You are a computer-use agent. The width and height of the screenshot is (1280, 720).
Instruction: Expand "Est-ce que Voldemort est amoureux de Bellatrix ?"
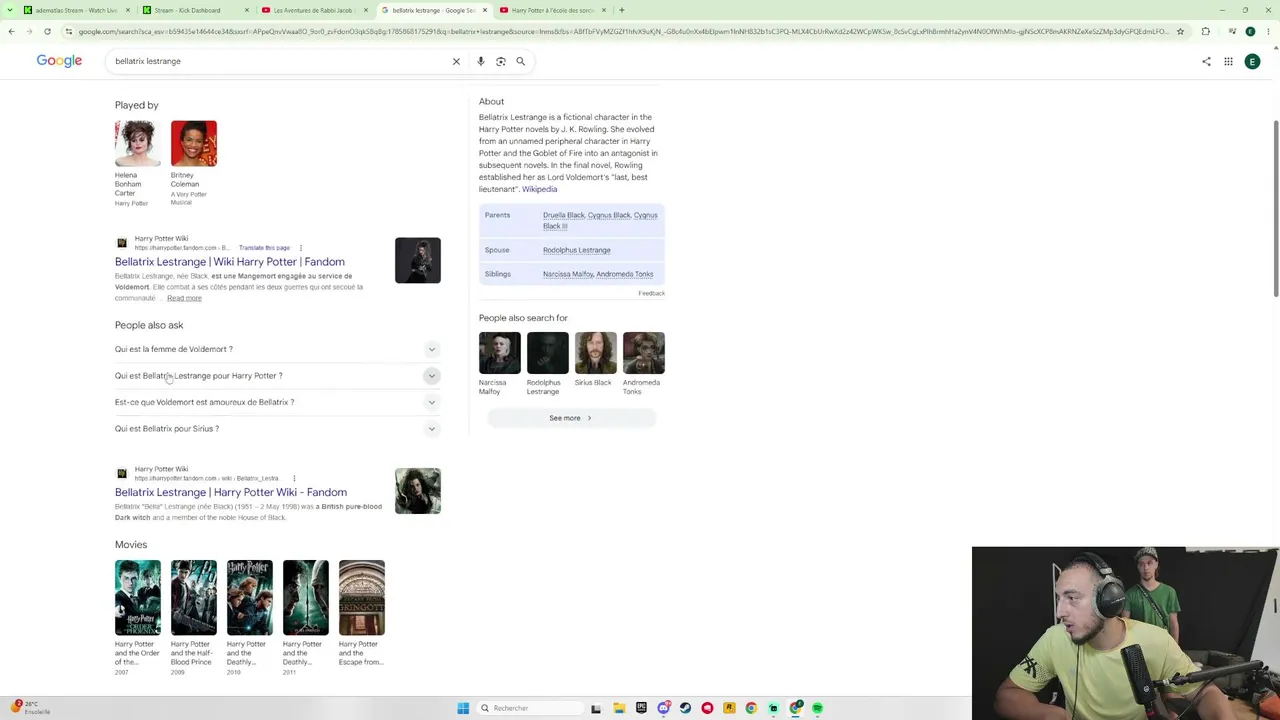point(277,402)
